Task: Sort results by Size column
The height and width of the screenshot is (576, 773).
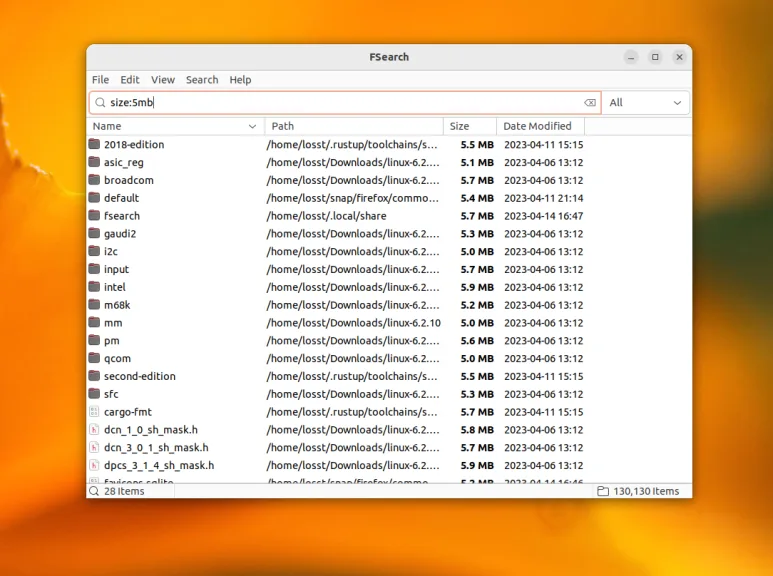Action: [x=470, y=126]
